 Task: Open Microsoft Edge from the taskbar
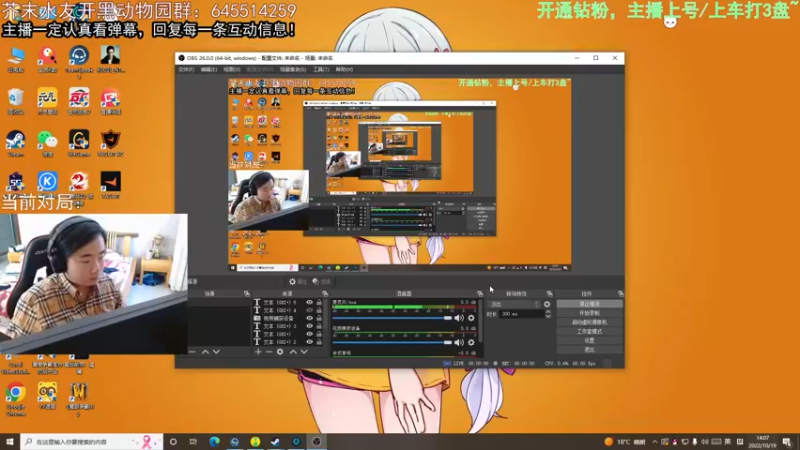214,441
